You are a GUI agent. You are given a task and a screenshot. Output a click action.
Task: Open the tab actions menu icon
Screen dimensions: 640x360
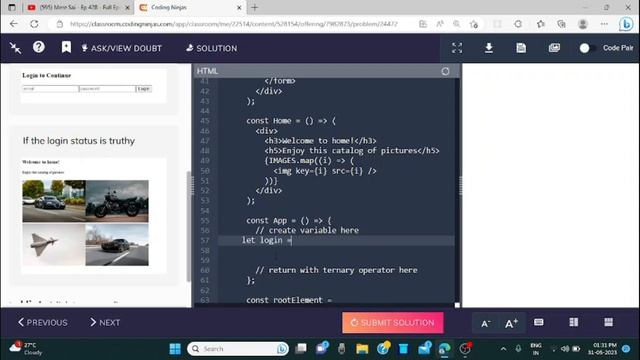click(x=11, y=7)
